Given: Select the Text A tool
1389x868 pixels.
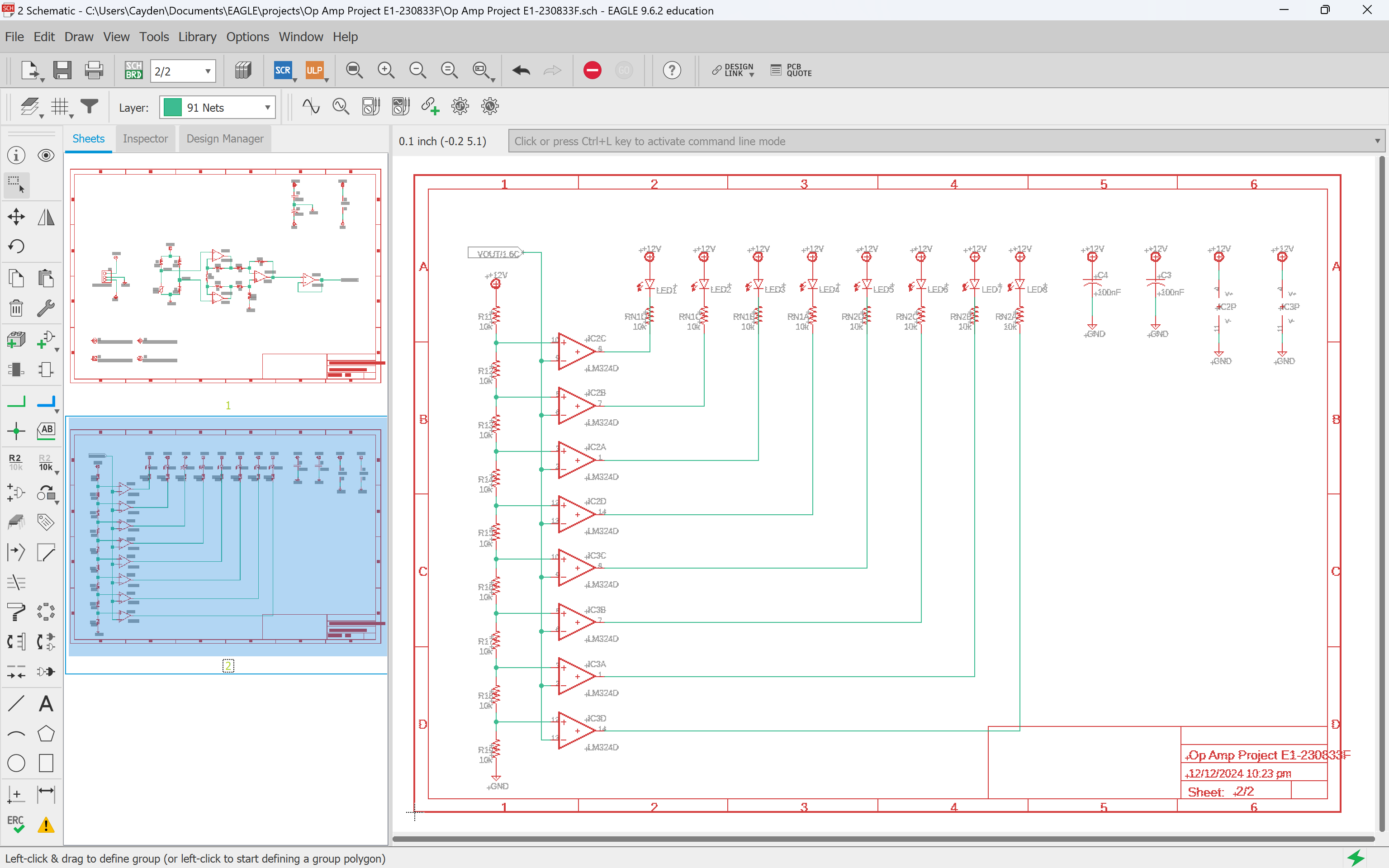Looking at the screenshot, I should [x=46, y=703].
